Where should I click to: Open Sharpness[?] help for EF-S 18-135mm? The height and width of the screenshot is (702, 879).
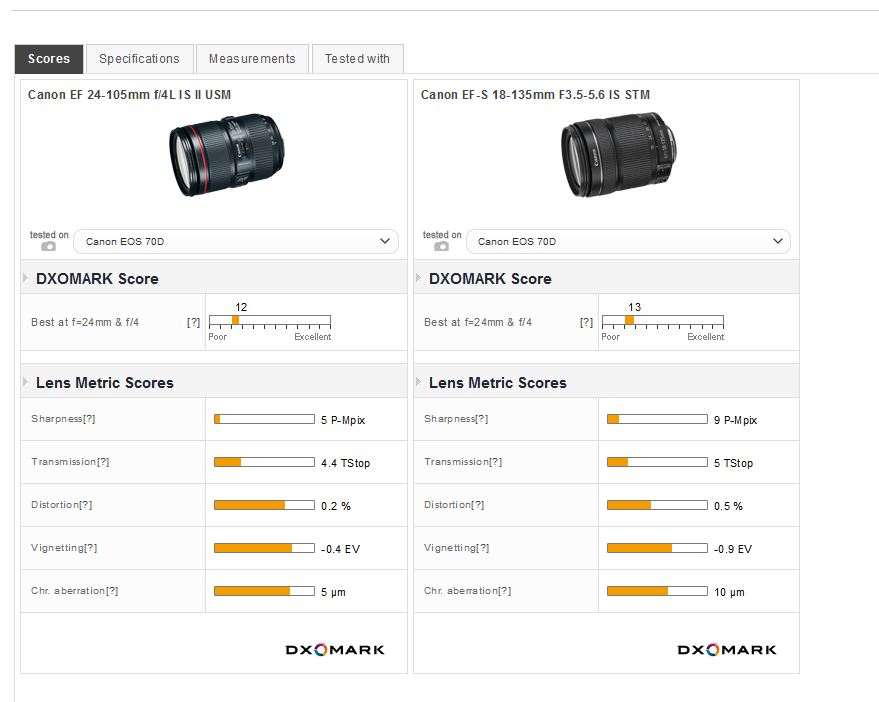point(482,419)
